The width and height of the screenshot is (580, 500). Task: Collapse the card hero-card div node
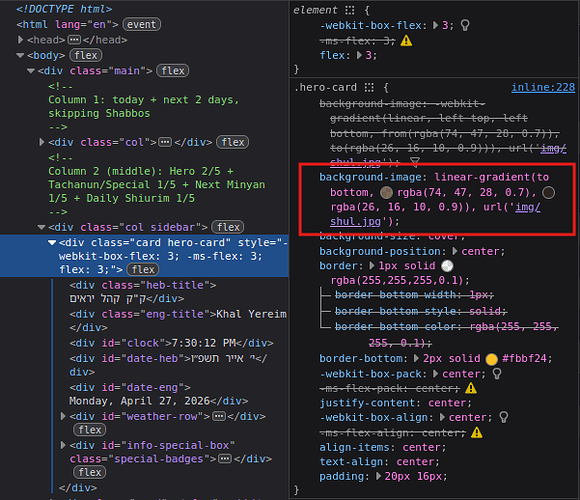pos(52,243)
